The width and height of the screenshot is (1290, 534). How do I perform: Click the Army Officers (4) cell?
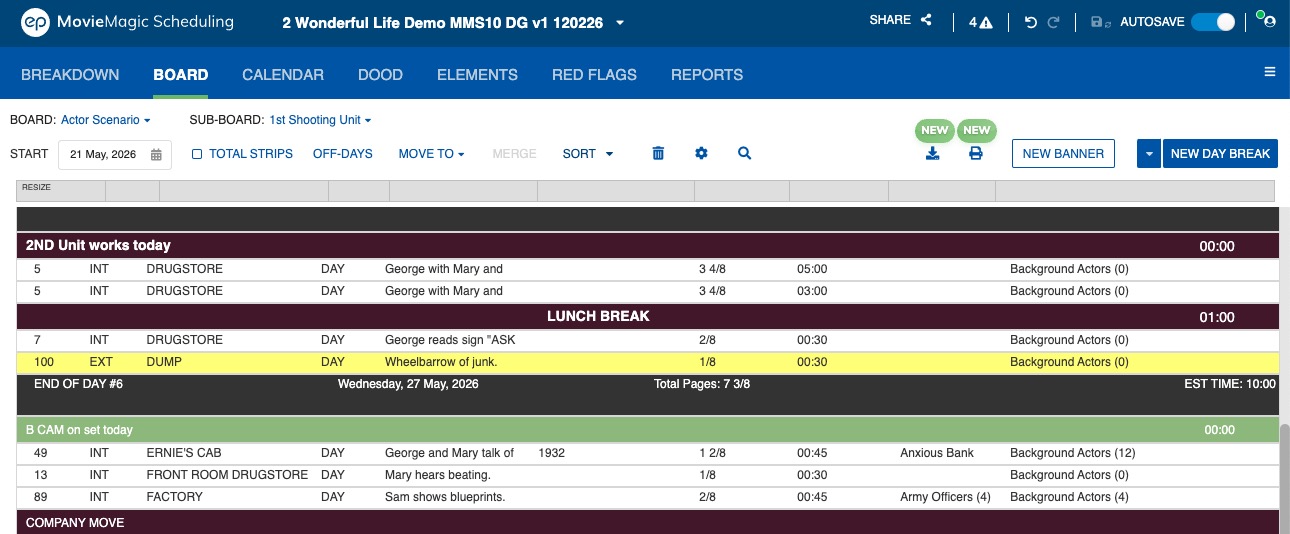945,497
